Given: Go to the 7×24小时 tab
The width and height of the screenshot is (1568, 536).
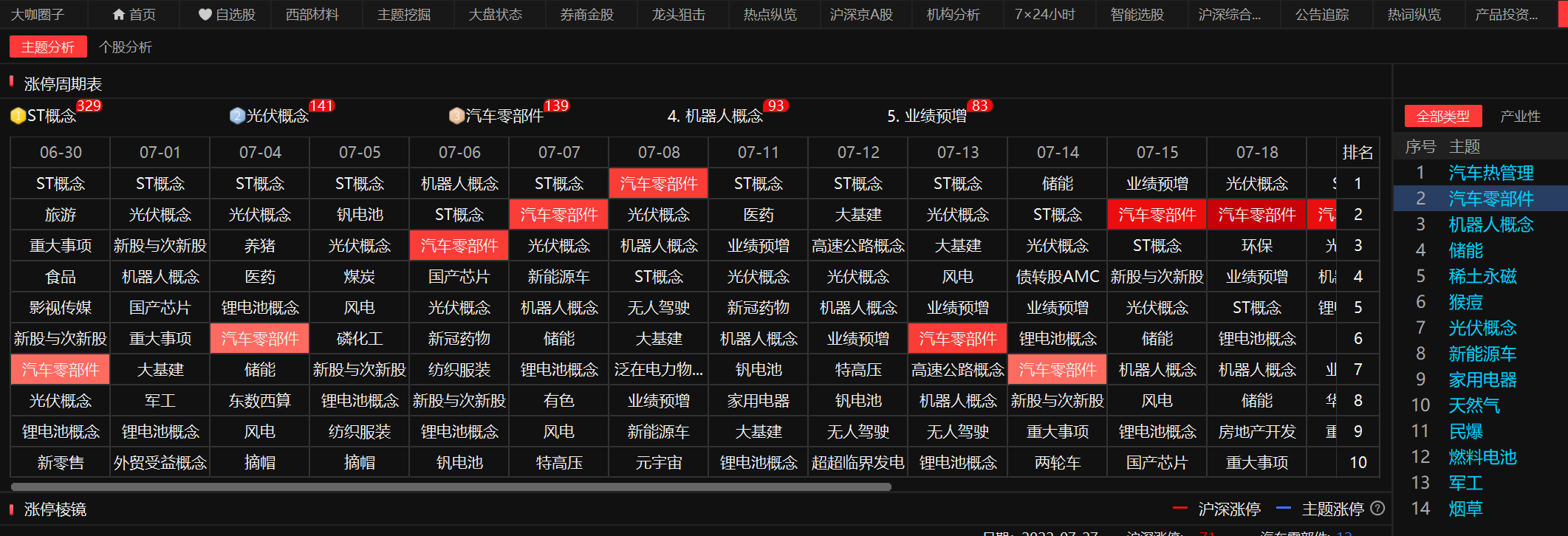Looking at the screenshot, I should 1044,15.
